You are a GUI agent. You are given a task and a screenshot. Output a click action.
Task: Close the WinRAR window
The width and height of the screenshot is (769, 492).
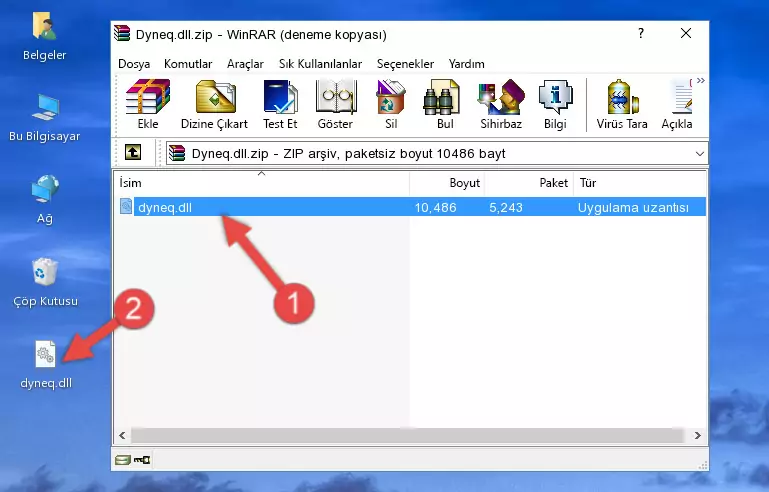coord(686,33)
